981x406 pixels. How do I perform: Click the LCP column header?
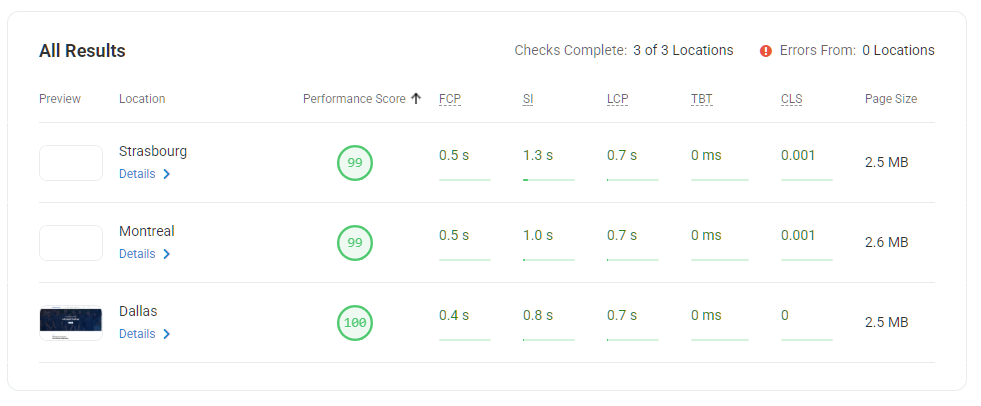[x=617, y=99]
